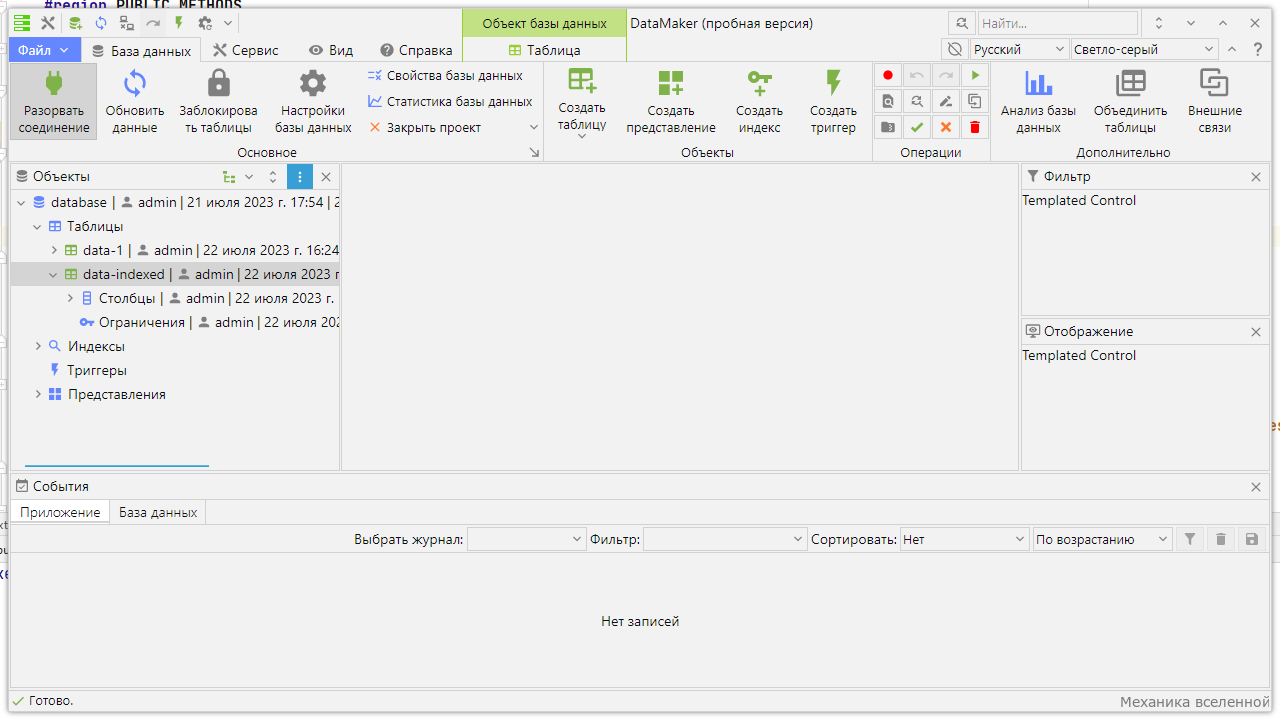Close the Отображение panel
This screenshot has width=1280, height=720.
pyautogui.click(x=1256, y=332)
